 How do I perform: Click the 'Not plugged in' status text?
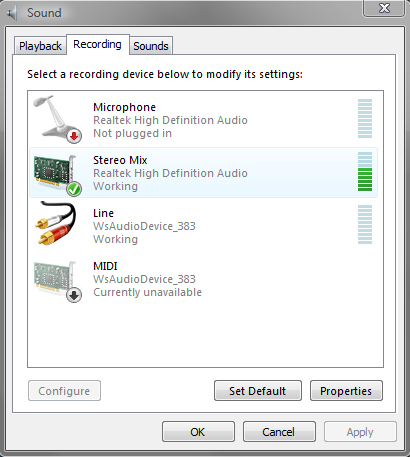(132, 134)
